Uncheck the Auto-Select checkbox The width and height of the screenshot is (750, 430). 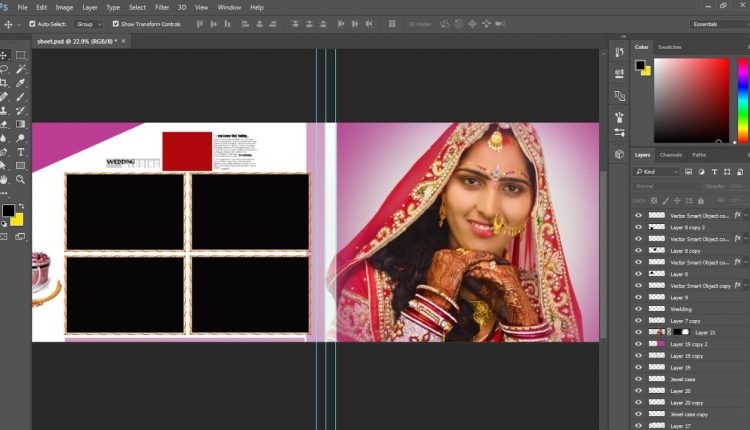click(32, 23)
